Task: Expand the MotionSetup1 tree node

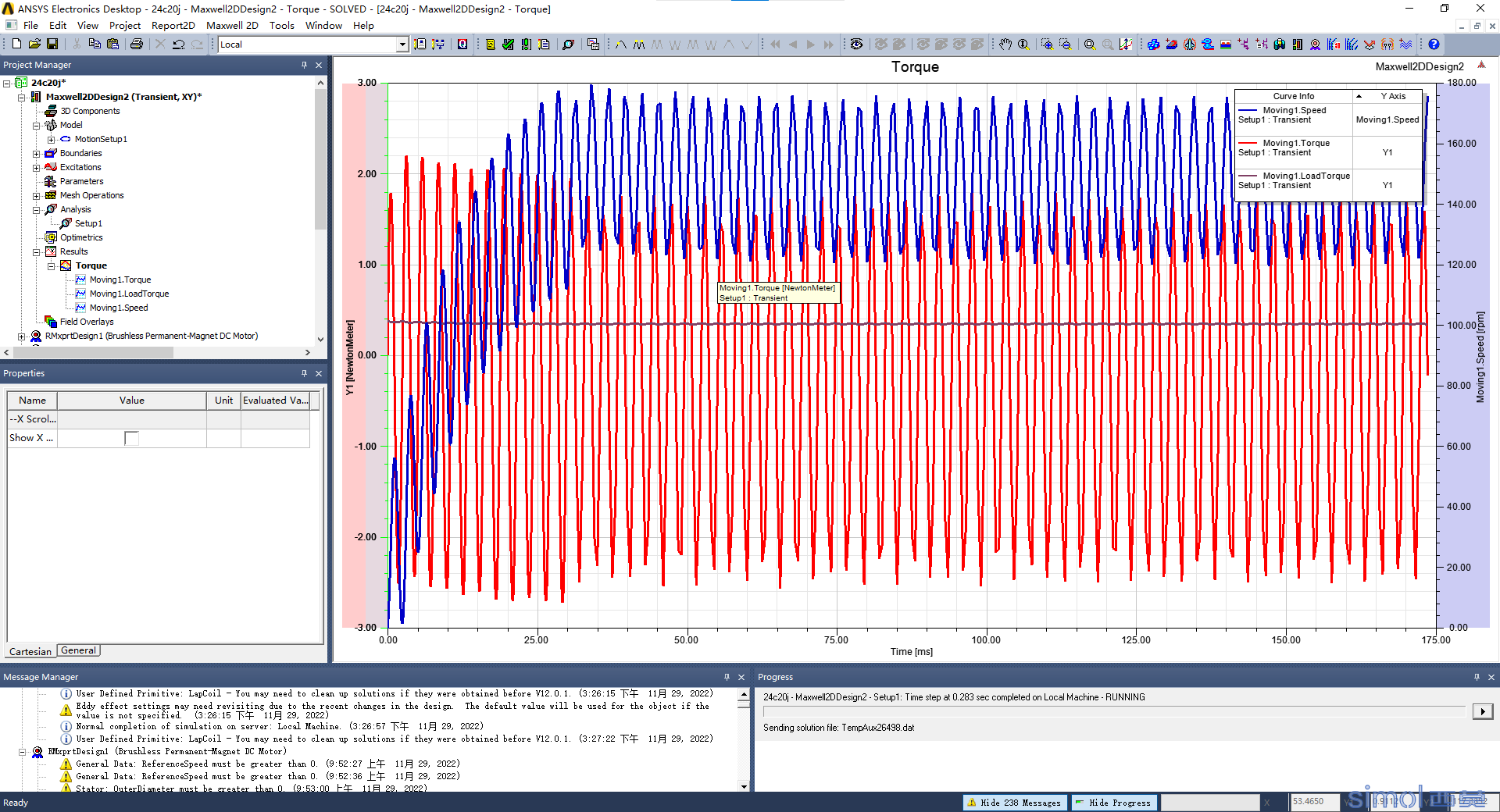Action: pos(51,139)
